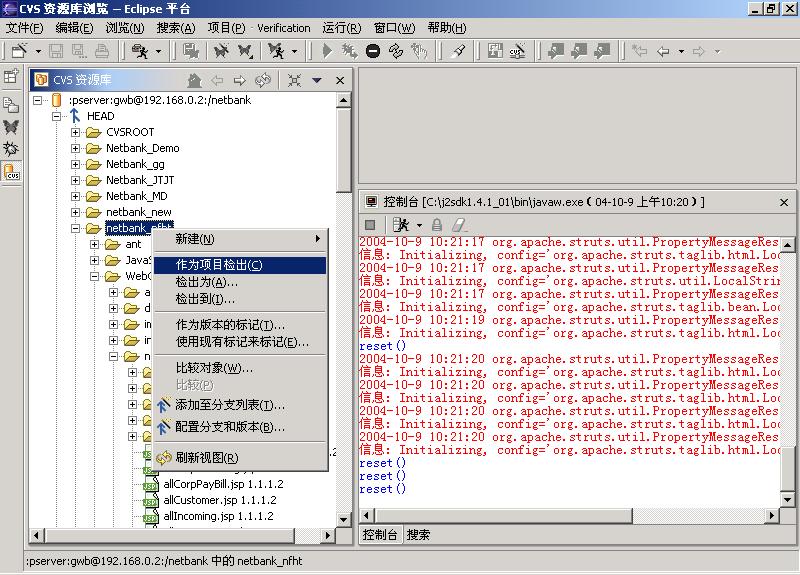Click Home icon in CVS repository view
This screenshot has height=575, width=800.
pos(194,80)
